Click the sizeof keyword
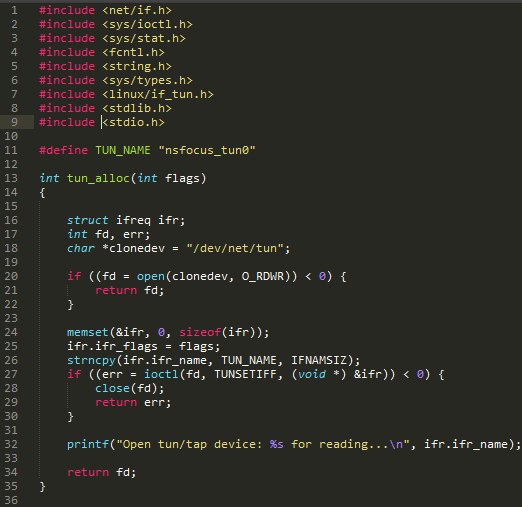522x507 pixels. (200, 332)
